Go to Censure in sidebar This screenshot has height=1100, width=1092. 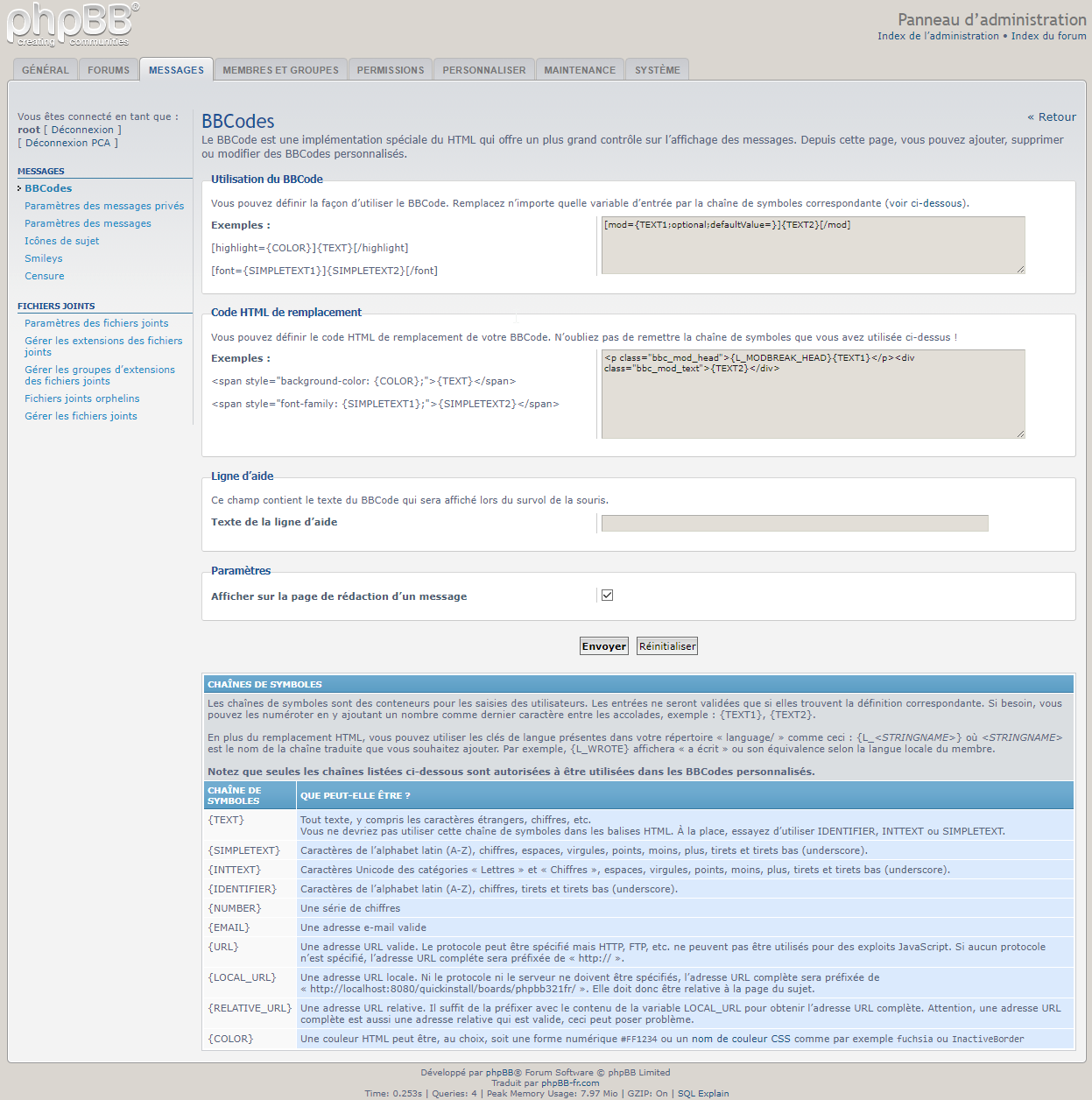click(x=45, y=276)
